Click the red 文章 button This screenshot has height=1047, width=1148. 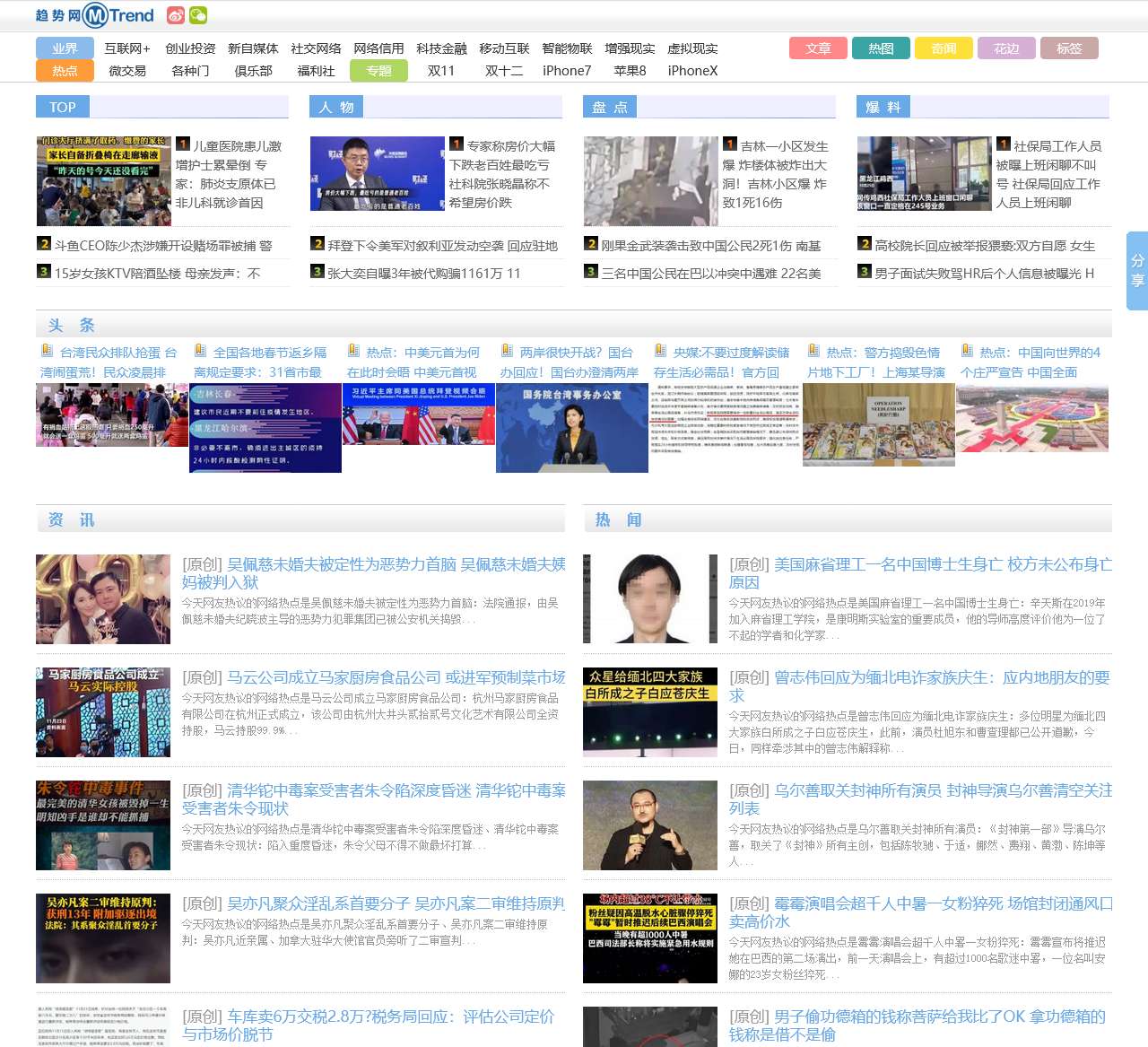[x=818, y=48]
